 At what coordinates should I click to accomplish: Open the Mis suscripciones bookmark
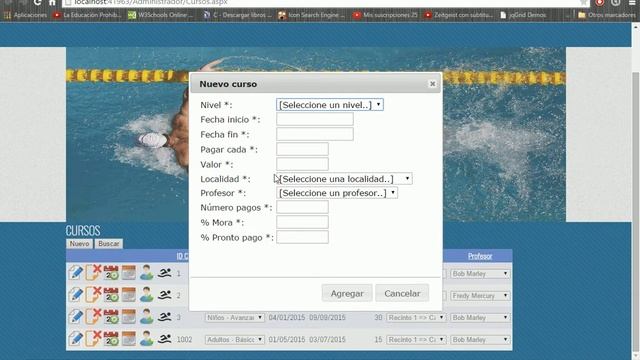tap(385, 15)
